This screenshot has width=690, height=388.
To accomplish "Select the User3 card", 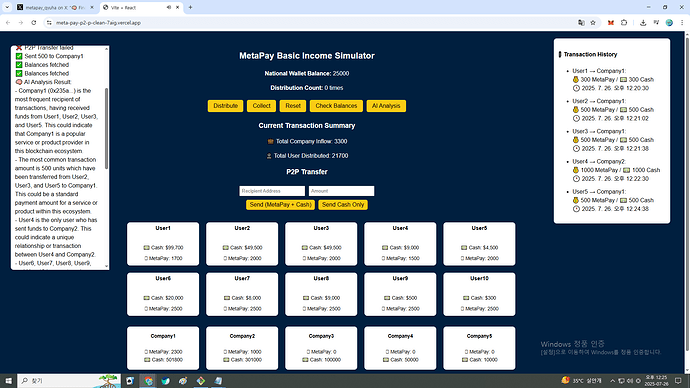I will pos(321,244).
